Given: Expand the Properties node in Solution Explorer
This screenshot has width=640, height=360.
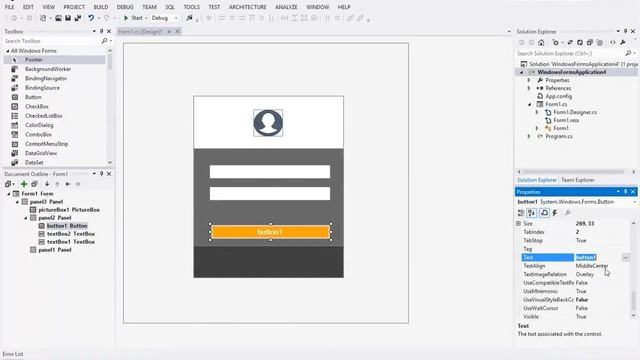Looking at the screenshot, I should click(529, 80).
